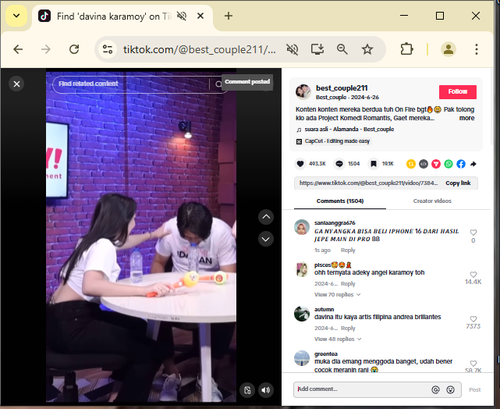Follow best_couple211 account

457,92
